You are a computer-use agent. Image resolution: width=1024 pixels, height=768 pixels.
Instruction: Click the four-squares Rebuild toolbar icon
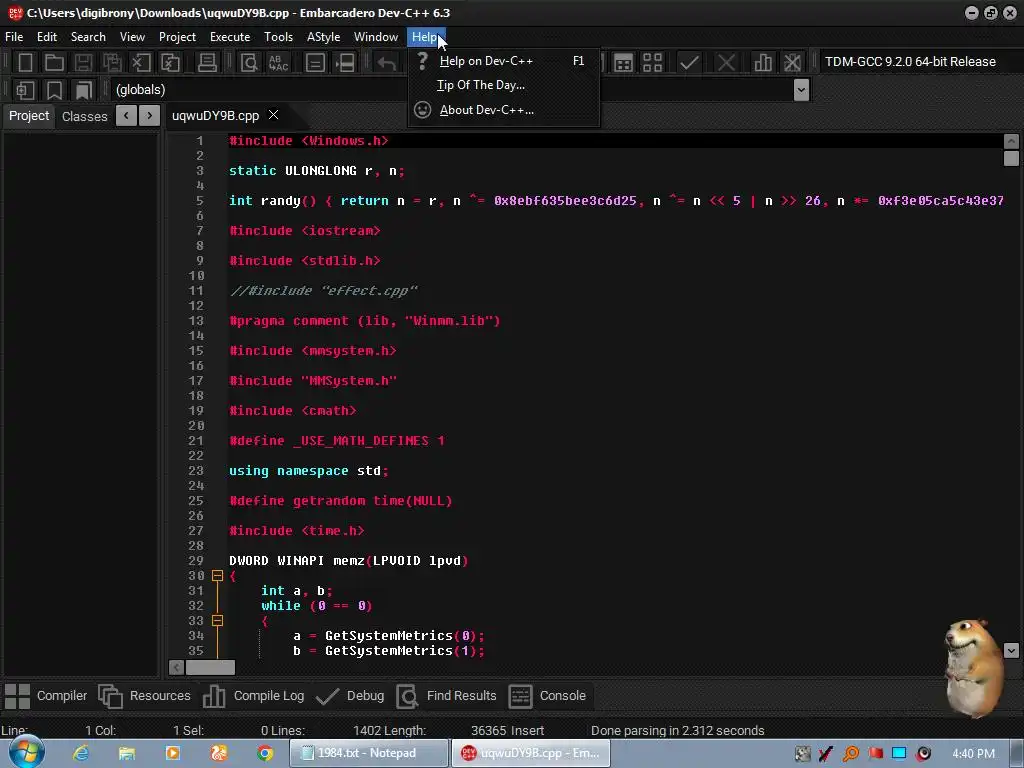(x=652, y=62)
